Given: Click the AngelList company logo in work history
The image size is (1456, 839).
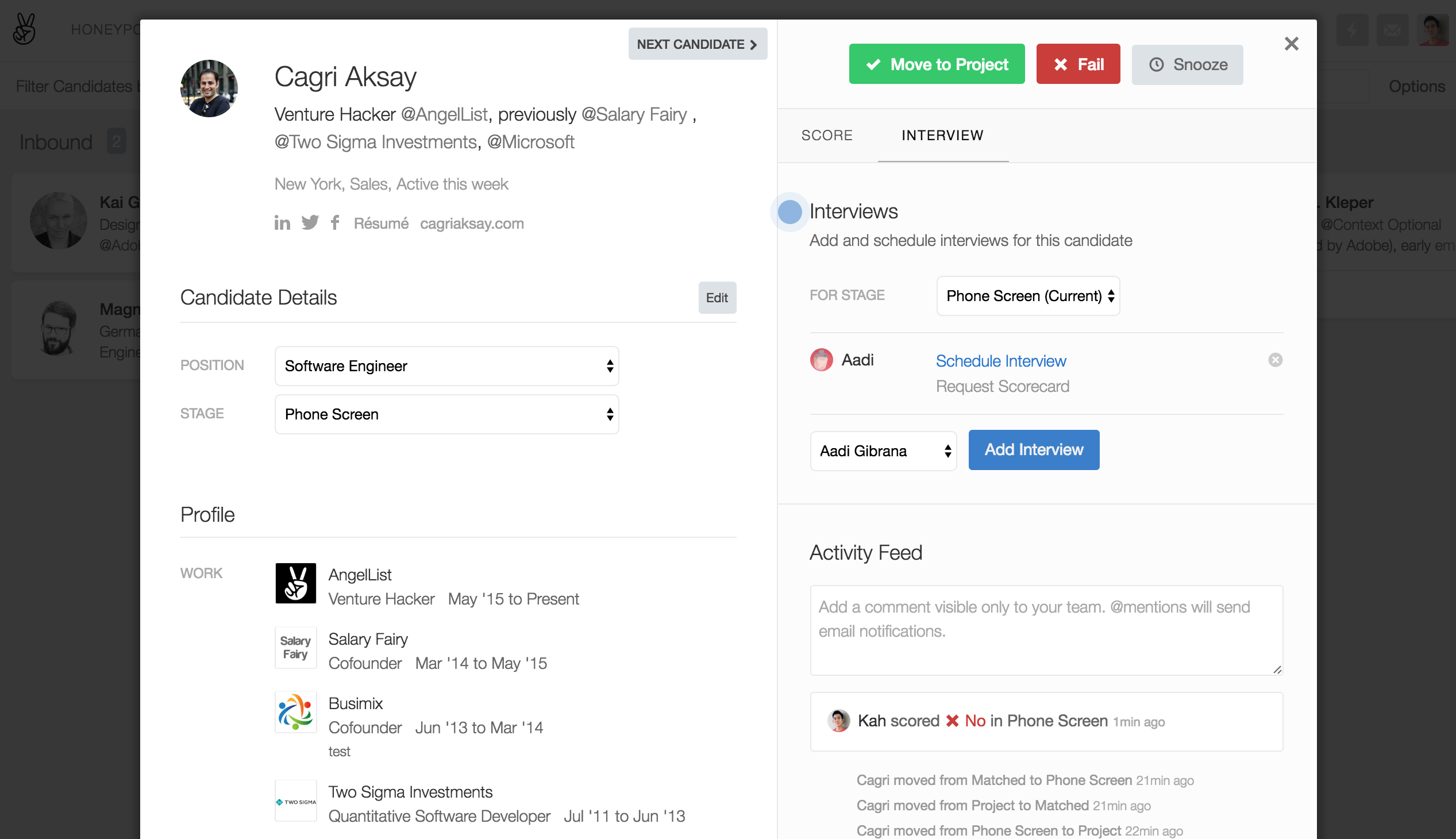Looking at the screenshot, I should tap(295, 583).
